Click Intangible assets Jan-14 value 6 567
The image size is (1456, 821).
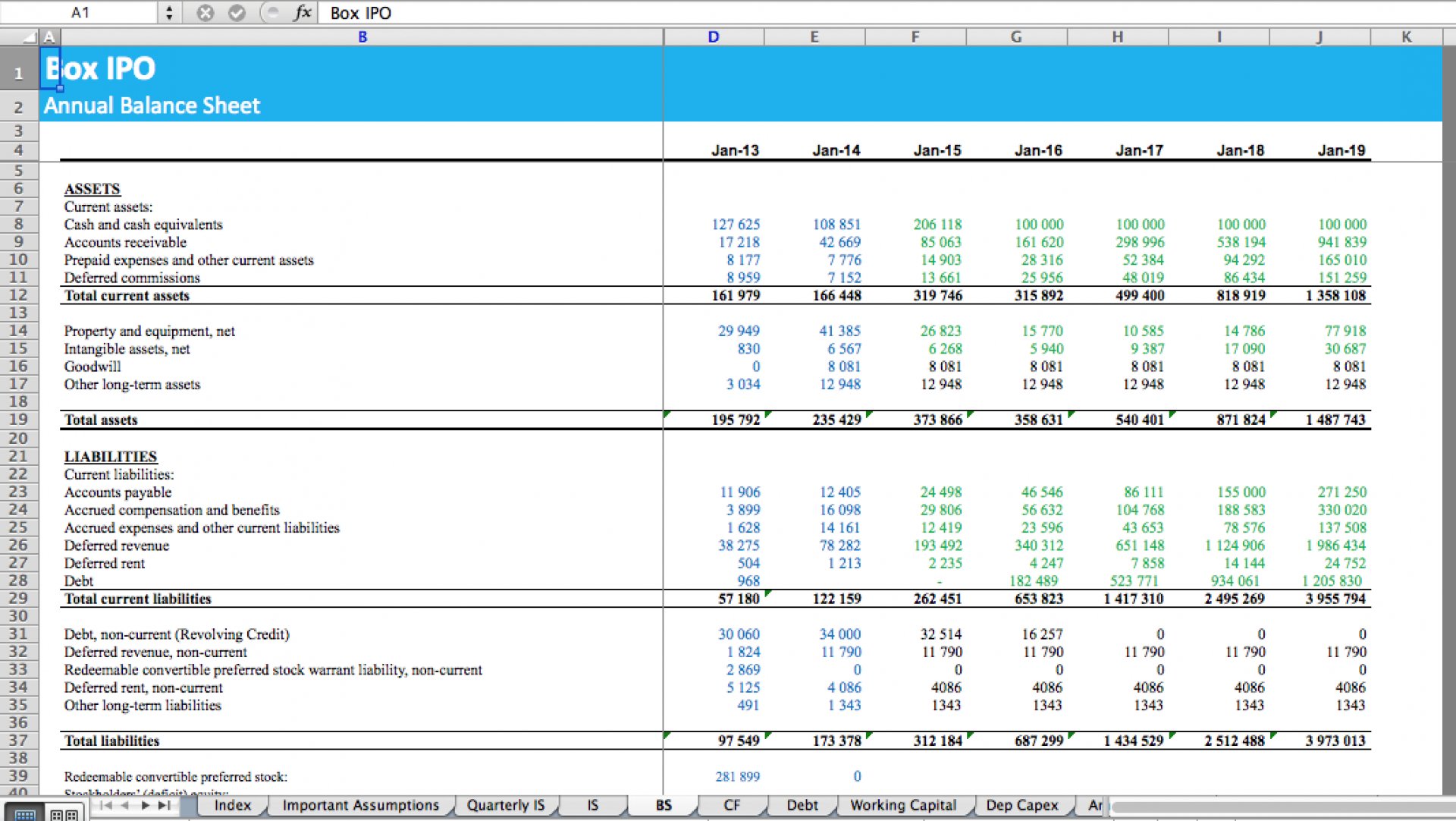(x=844, y=349)
